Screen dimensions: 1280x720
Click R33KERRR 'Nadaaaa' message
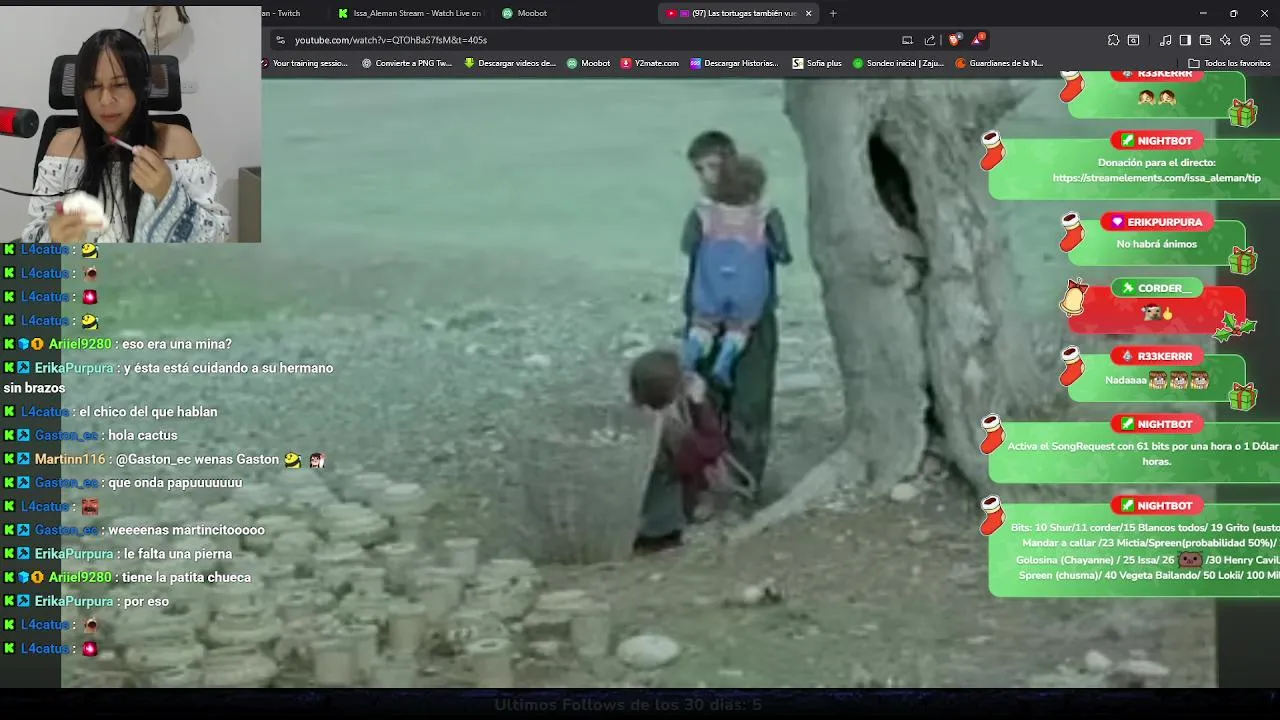pyautogui.click(x=1156, y=380)
